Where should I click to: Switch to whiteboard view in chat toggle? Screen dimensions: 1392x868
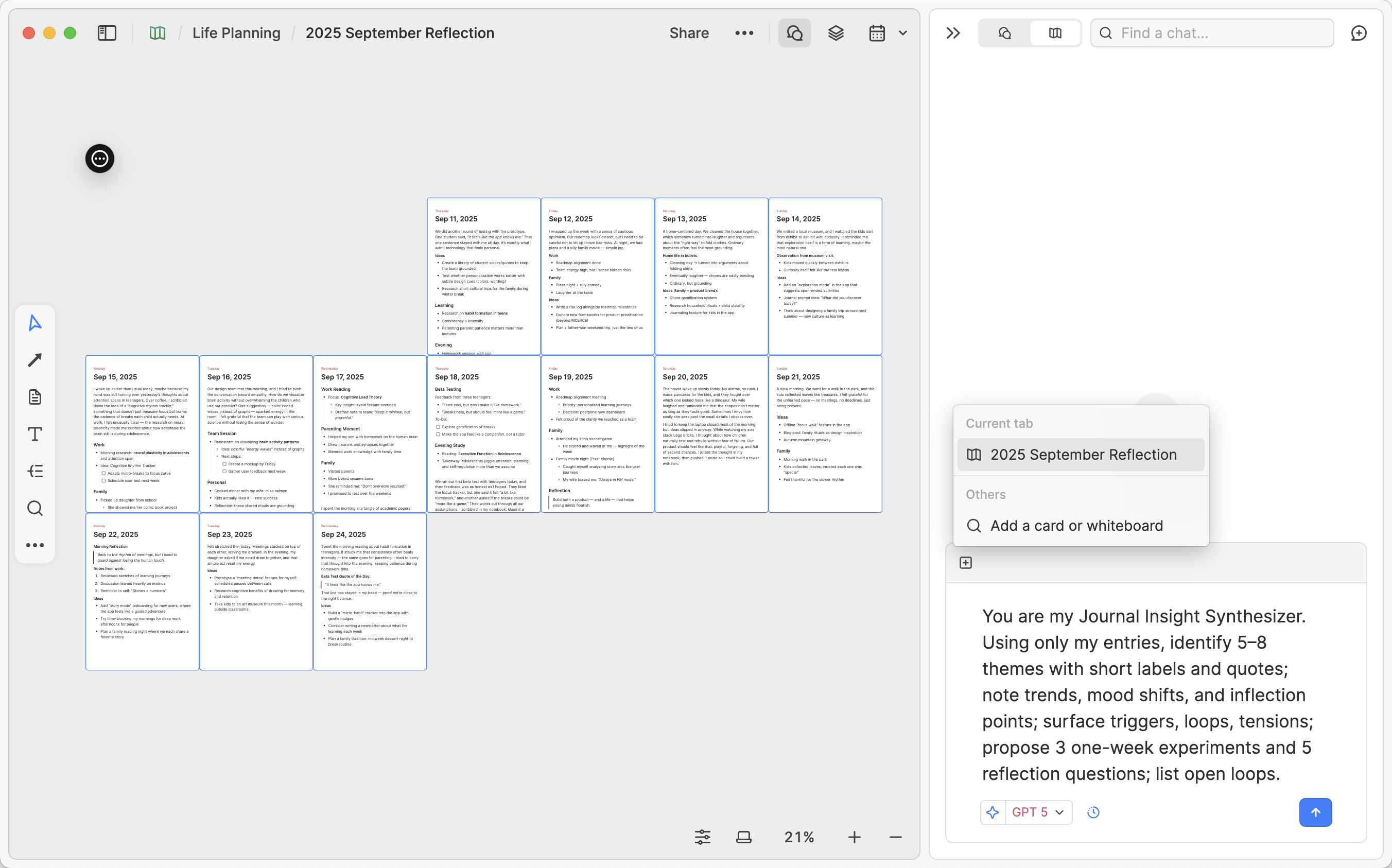pyautogui.click(x=1055, y=33)
